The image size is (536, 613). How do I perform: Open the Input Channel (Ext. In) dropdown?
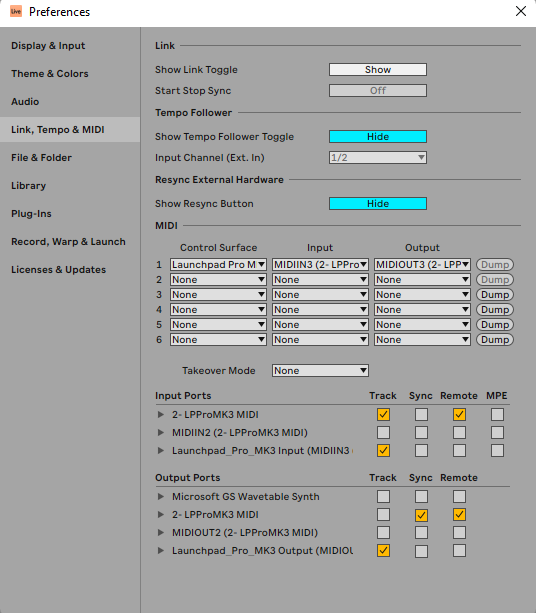[378, 158]
